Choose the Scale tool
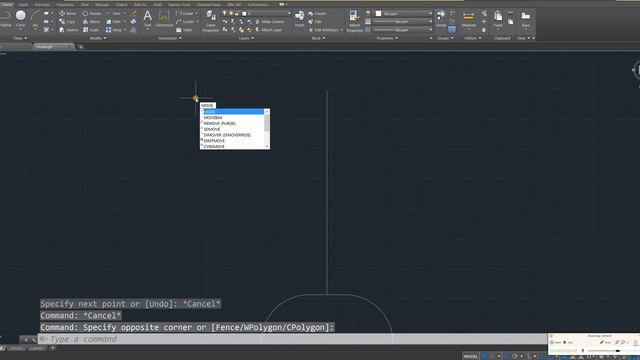 pyautogui.click(x=91, y=30)
